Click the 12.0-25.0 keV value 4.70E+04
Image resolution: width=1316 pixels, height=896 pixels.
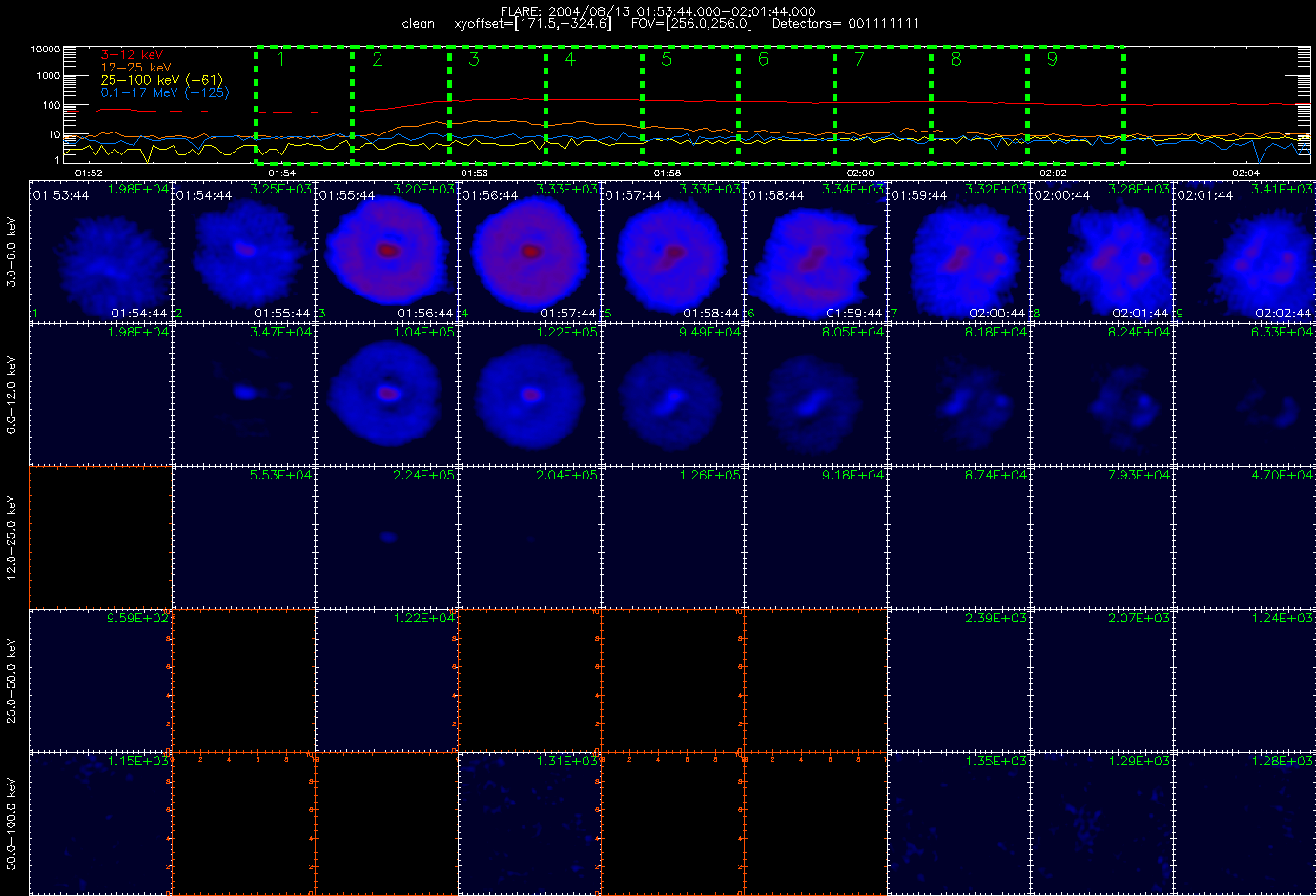pyautogui.click(x=1283, y=475)
